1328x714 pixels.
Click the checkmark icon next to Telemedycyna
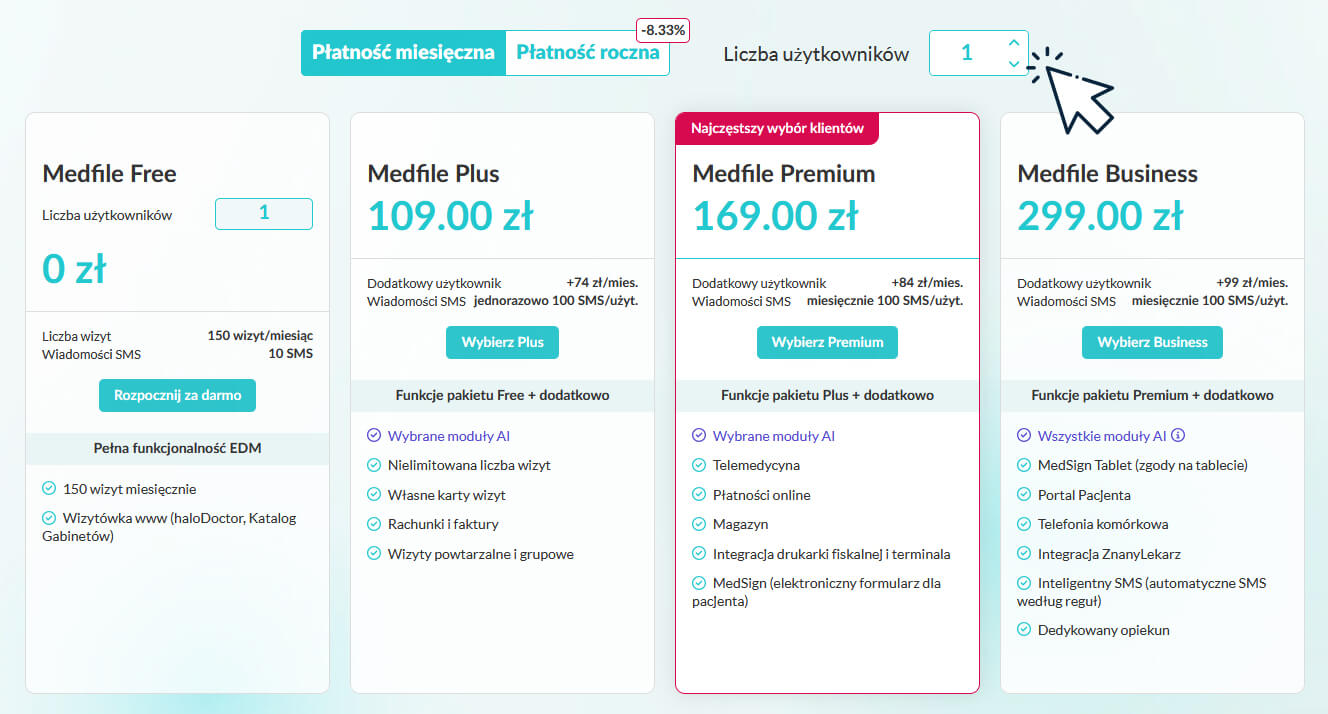click(x=699, y=465)
